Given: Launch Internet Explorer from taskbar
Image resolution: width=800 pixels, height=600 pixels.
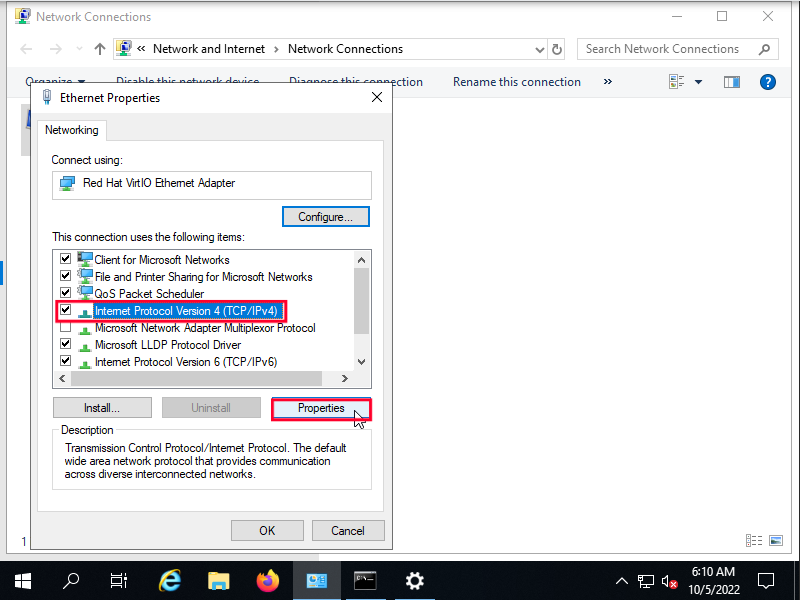Looking at the screenshot, I should point(169,581).
